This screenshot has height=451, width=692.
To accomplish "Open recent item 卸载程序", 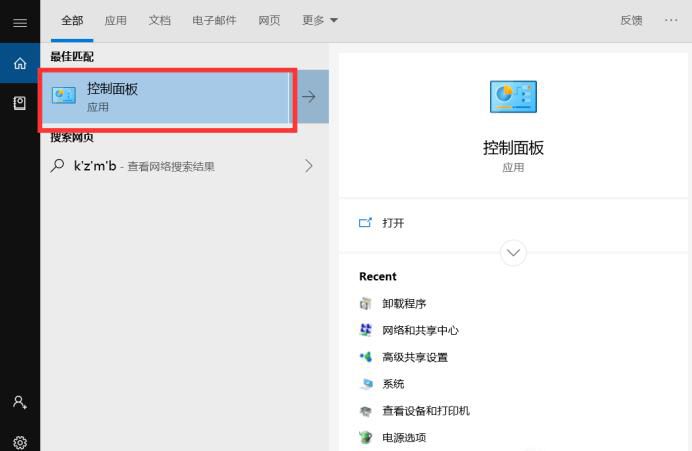I will pos(404,304).
